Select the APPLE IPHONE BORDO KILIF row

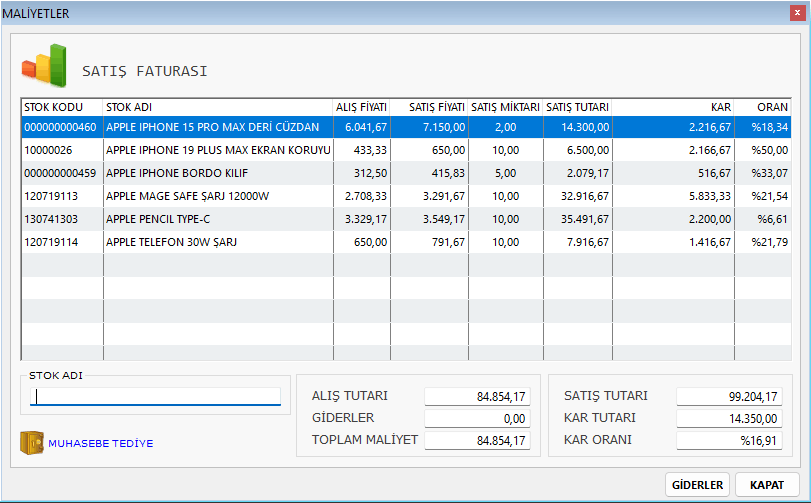click(406, 173)
